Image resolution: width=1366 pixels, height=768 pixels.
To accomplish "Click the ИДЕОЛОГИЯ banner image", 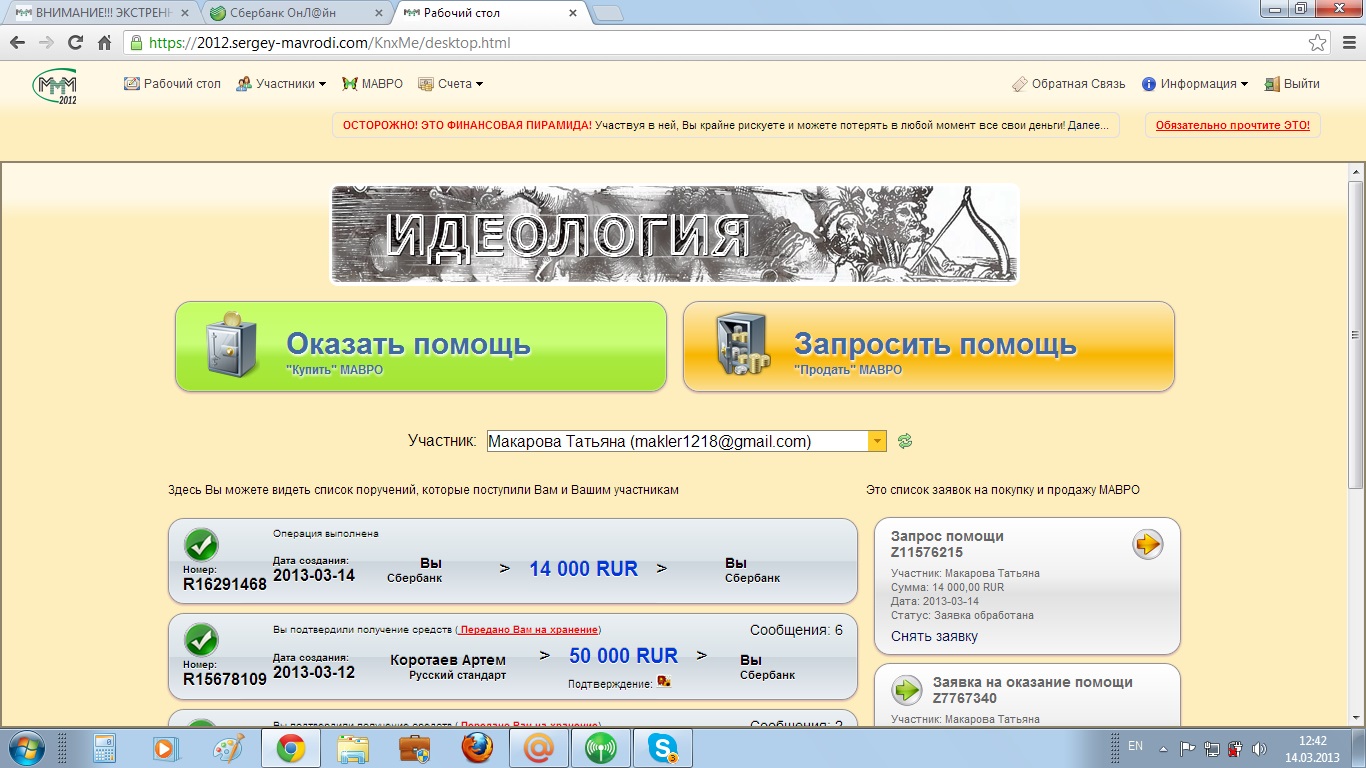I will [675, 235].
